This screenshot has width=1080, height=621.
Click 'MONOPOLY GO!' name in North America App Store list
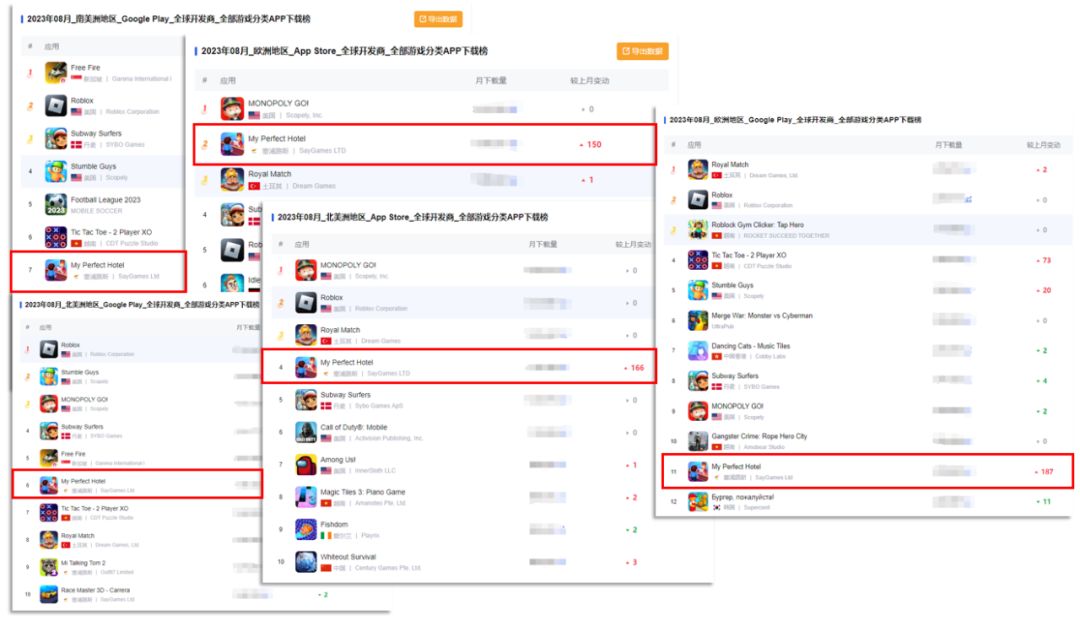tap(348, 265)
